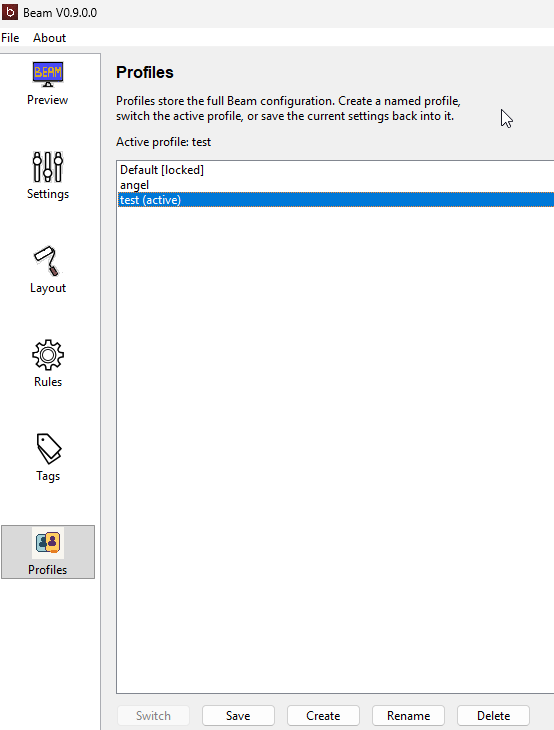
Task: Select the Profiles people icon
Action: tap(47, 543)
